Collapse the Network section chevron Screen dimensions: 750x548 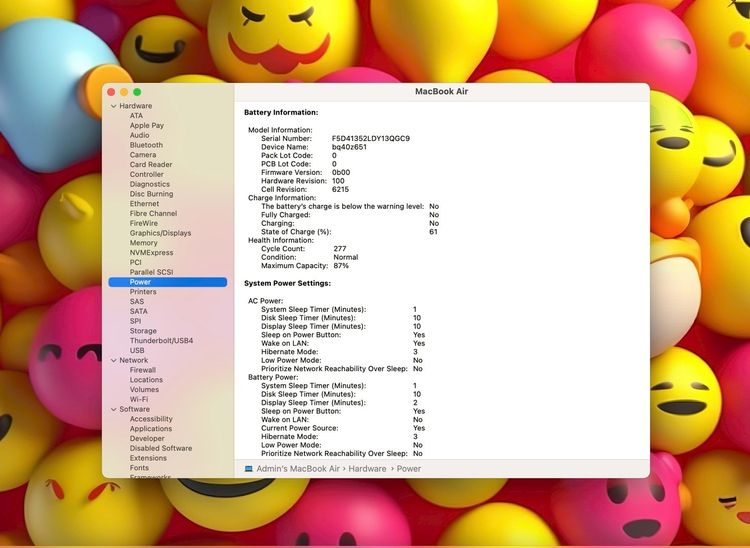[114, 361]
